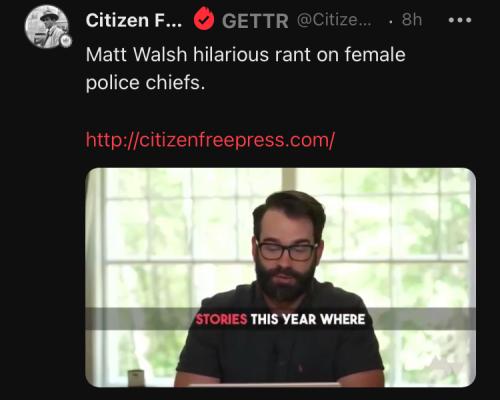Open the three-dot more options menu
Viewport: 500px width, 400px height.
(460, 20)
